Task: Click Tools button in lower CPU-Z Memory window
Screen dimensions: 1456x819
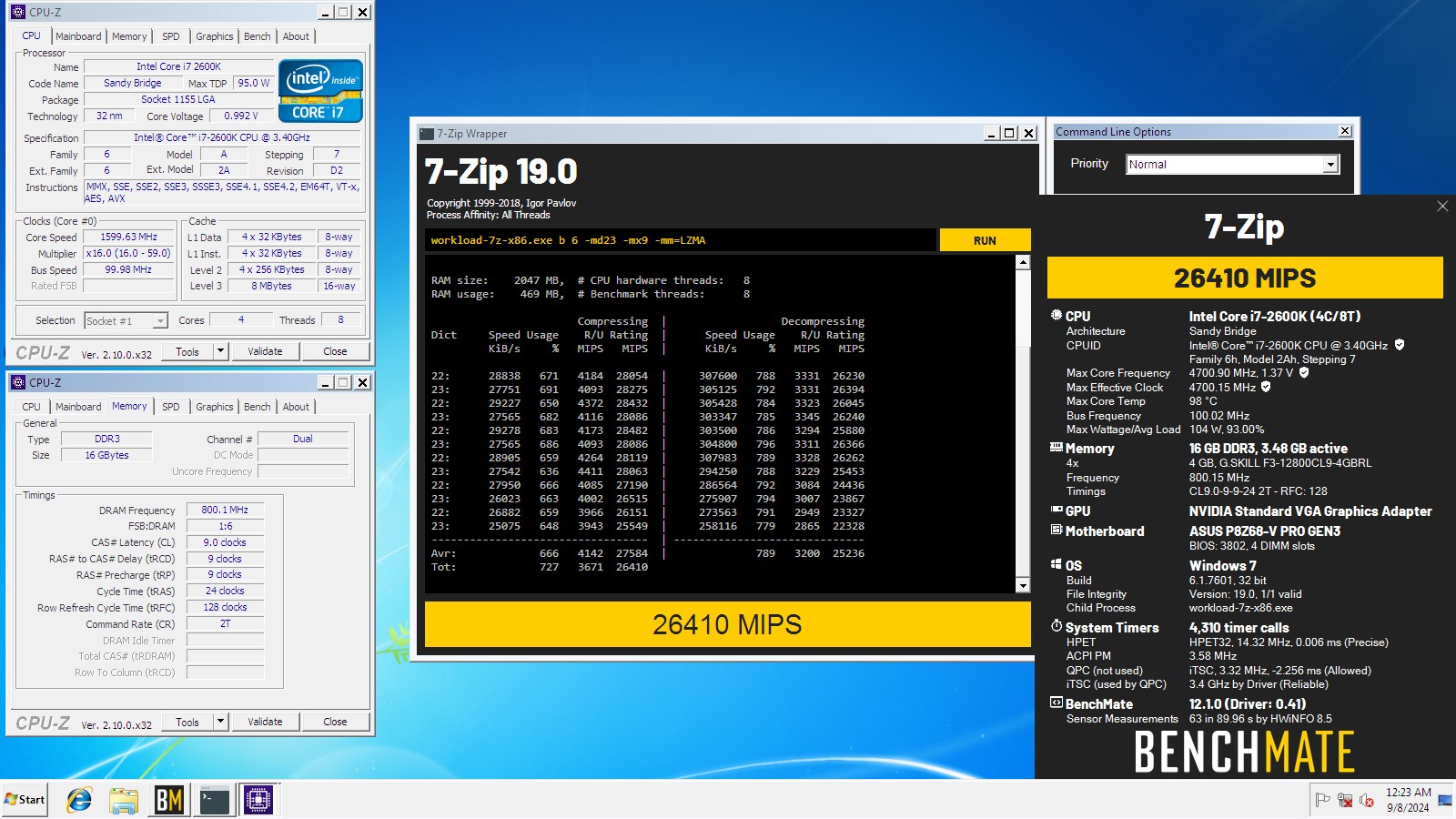Action: (x=187, y=722)
